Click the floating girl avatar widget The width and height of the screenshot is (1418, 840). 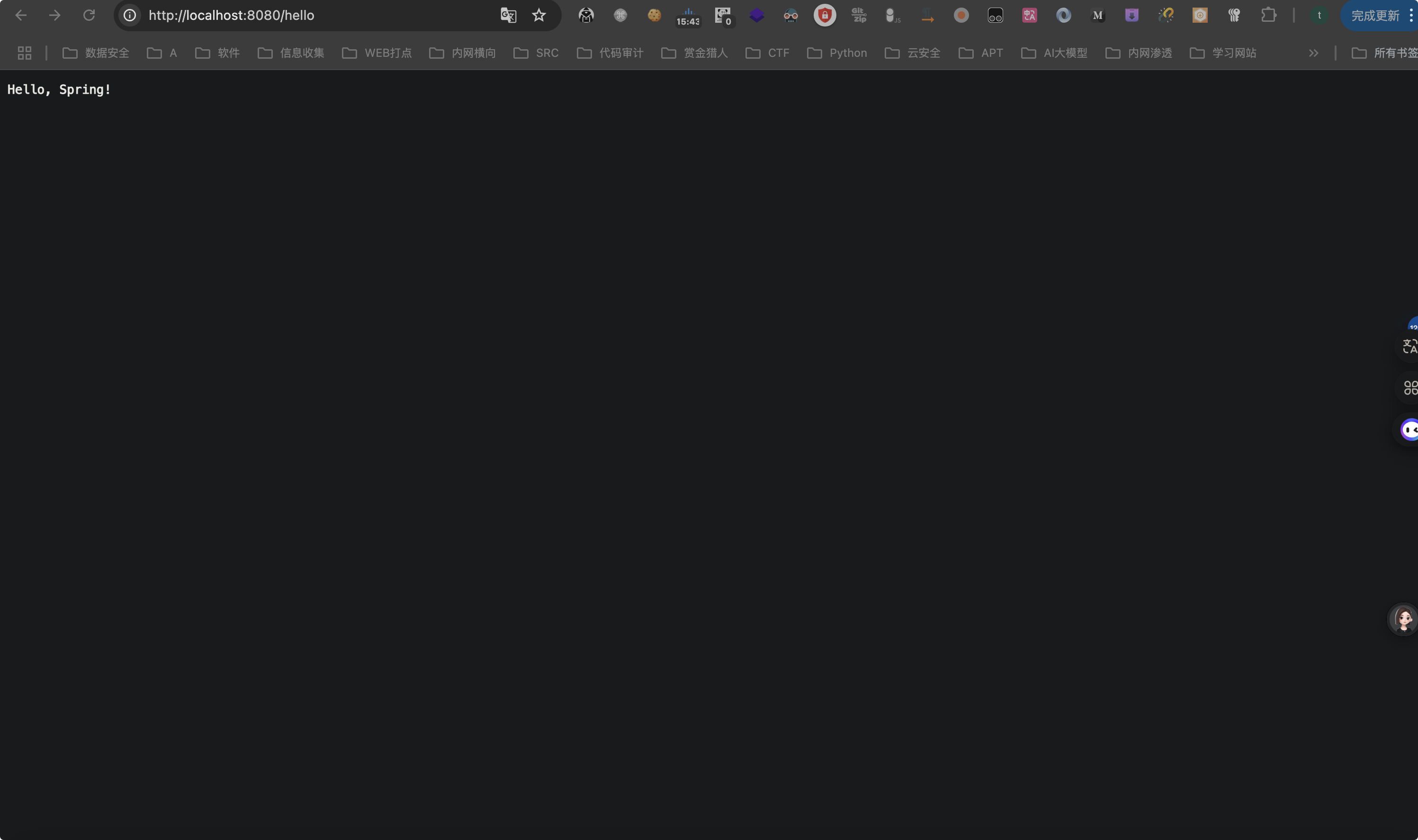(x=1403, y=619)
